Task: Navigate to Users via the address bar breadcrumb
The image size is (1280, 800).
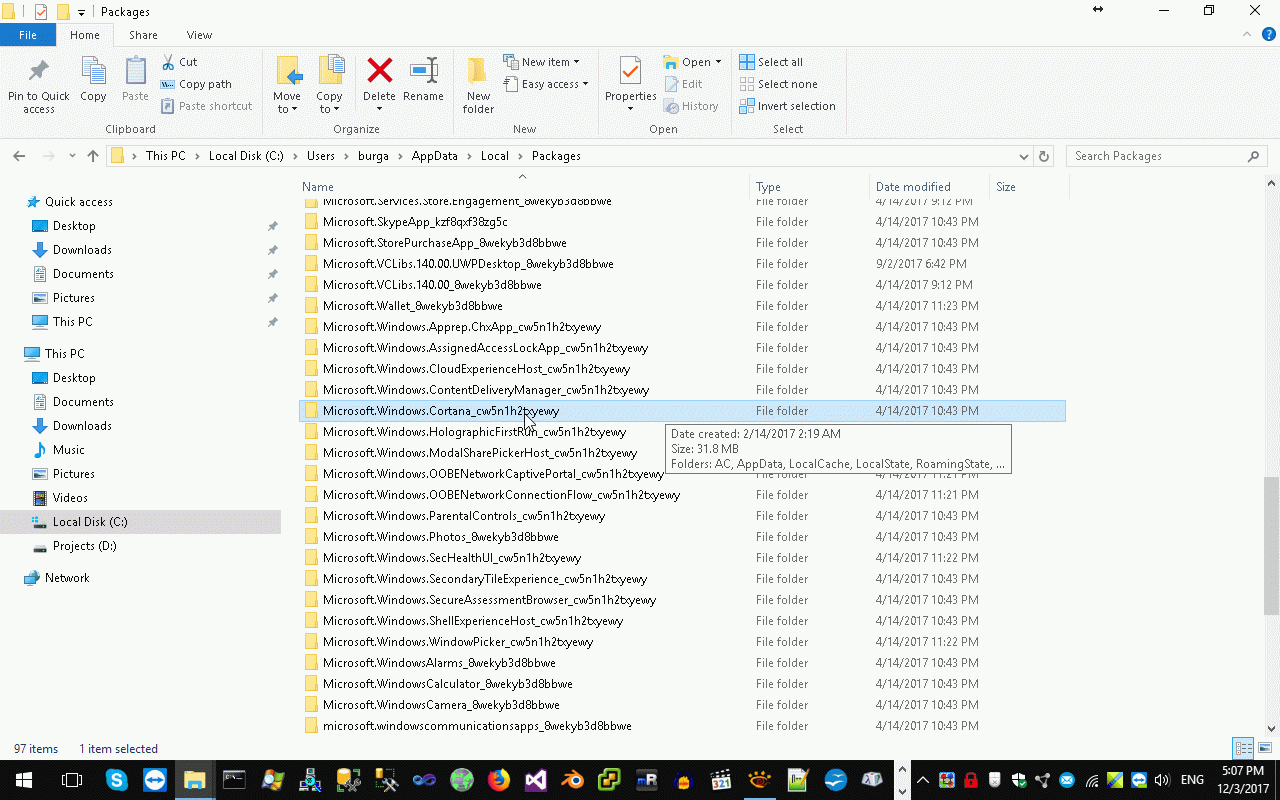Action: (x=321, y=156)
